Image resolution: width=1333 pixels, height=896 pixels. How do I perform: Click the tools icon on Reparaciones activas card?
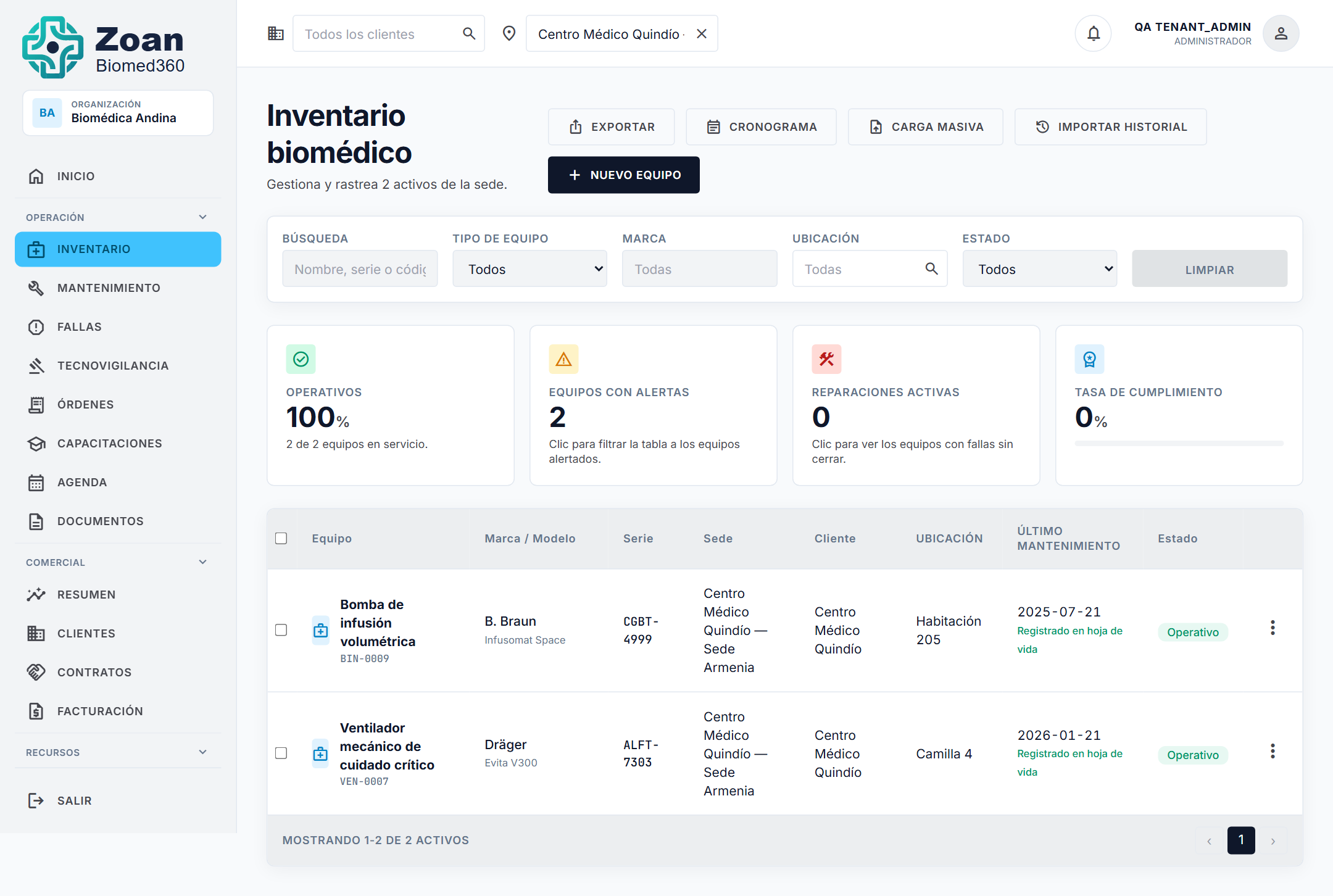826,359
